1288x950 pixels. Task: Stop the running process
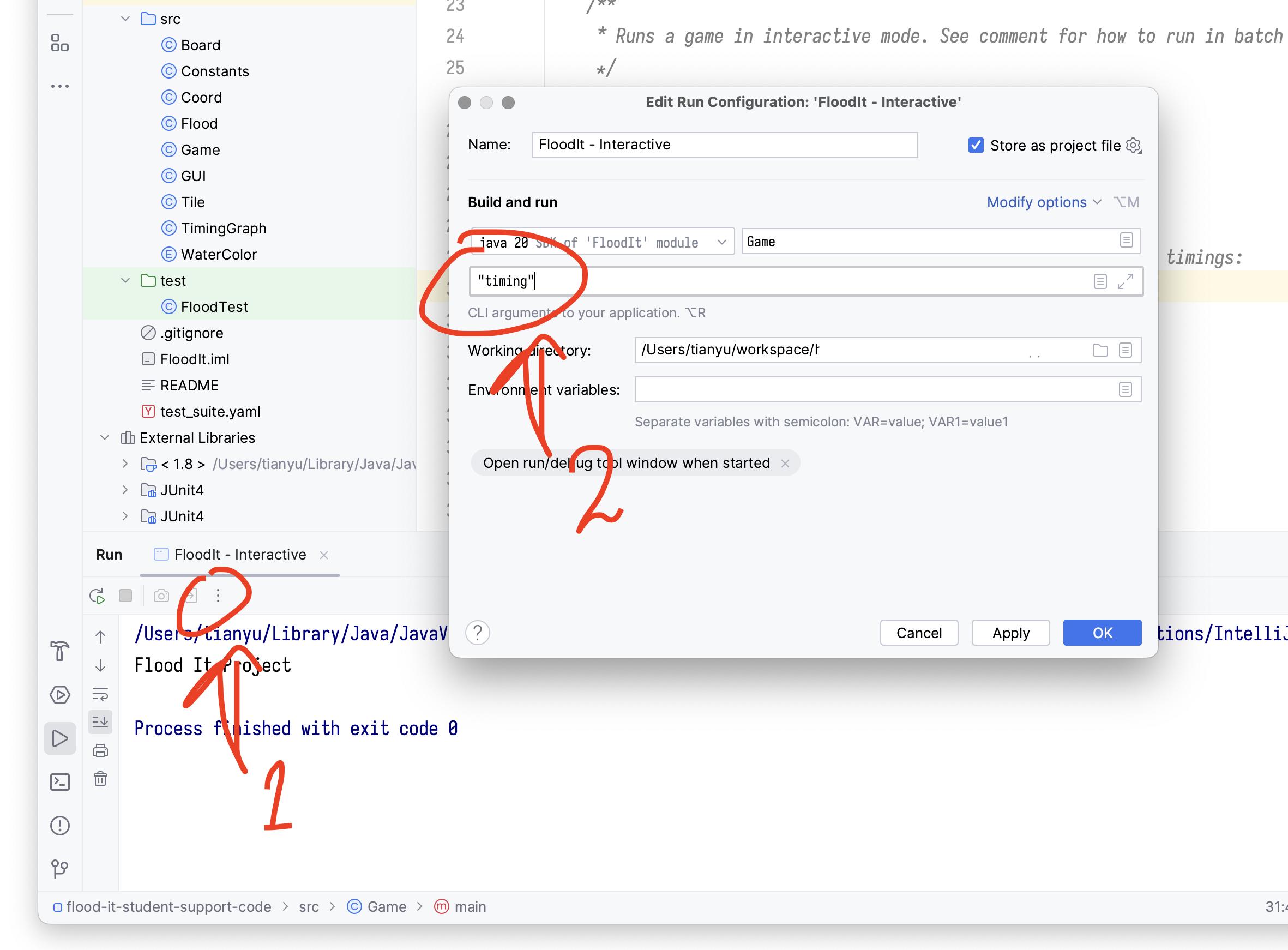tap(125, 596)
